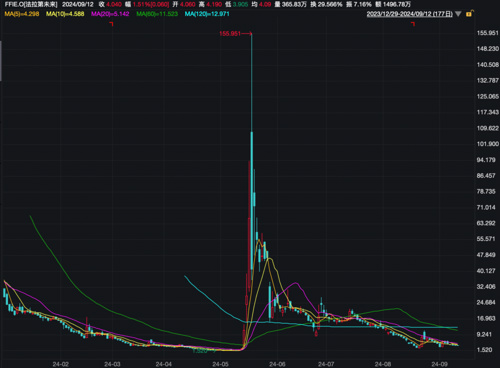Click the left edge scrollbar handle
The image size is (500, 368).
click(1, 61)
